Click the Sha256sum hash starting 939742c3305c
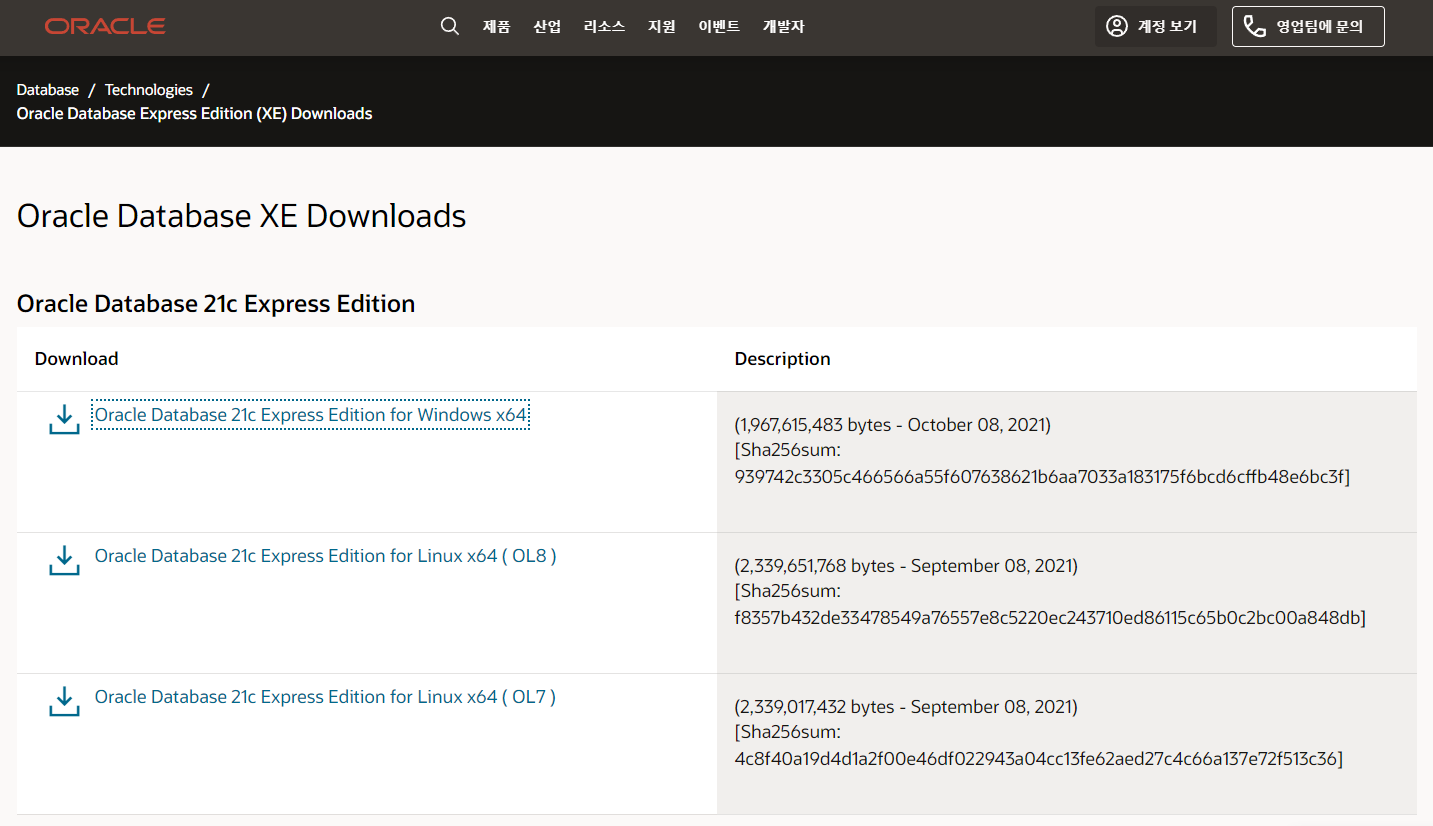Viewport: 1433px width, 826px height. [x=1042, y=477]
